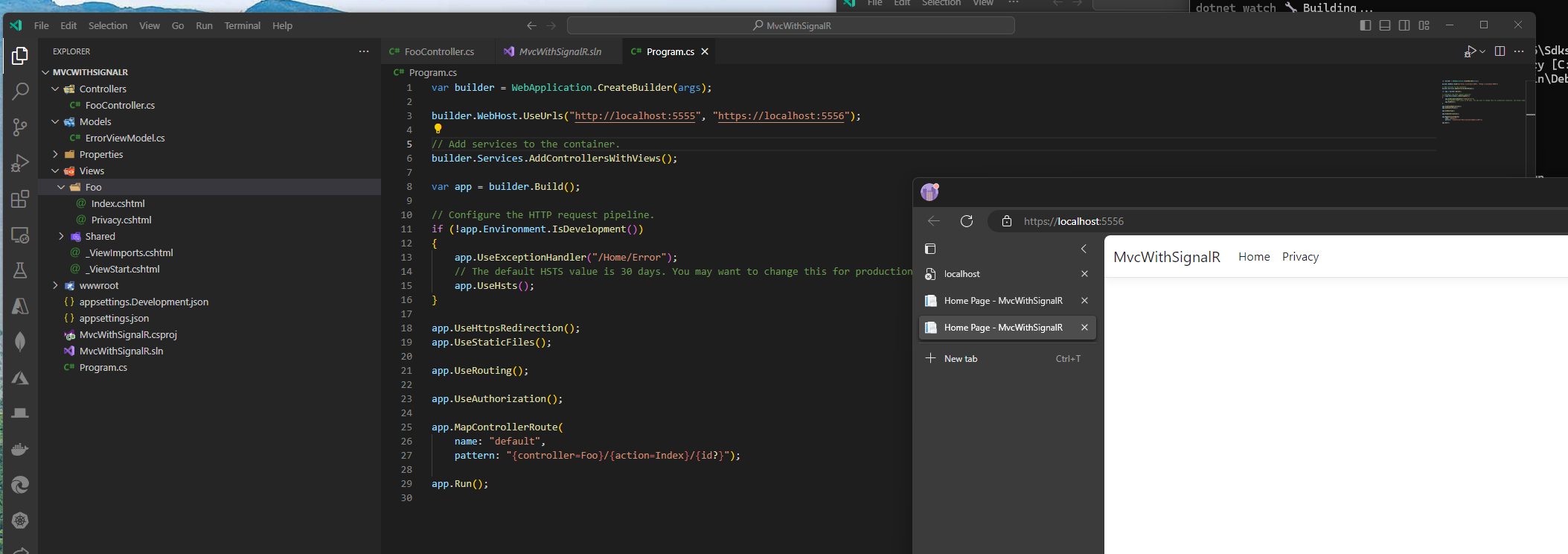
Task: Toggle the primary side bar layout button
Action: tap(1365, 25)
